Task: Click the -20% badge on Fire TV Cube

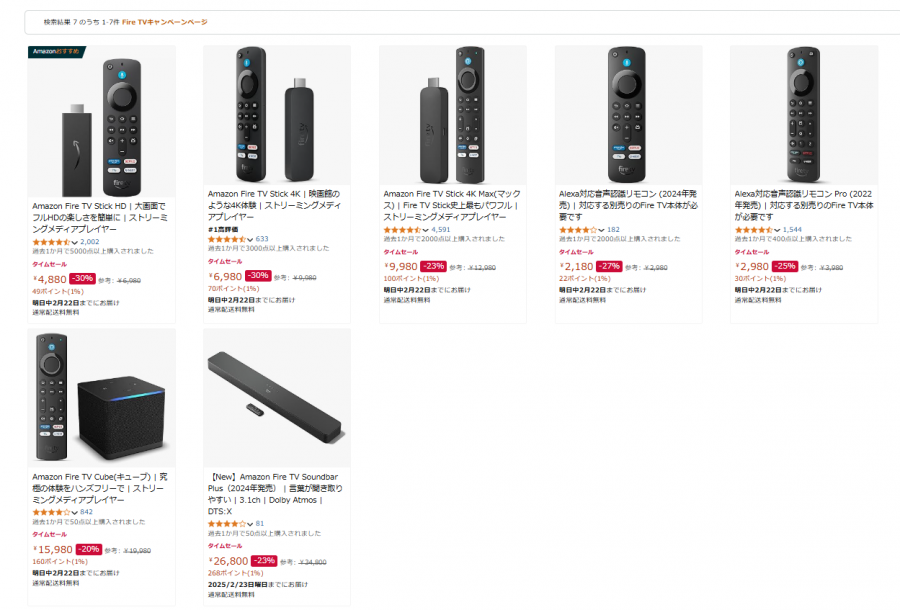Action: point(87,549)
